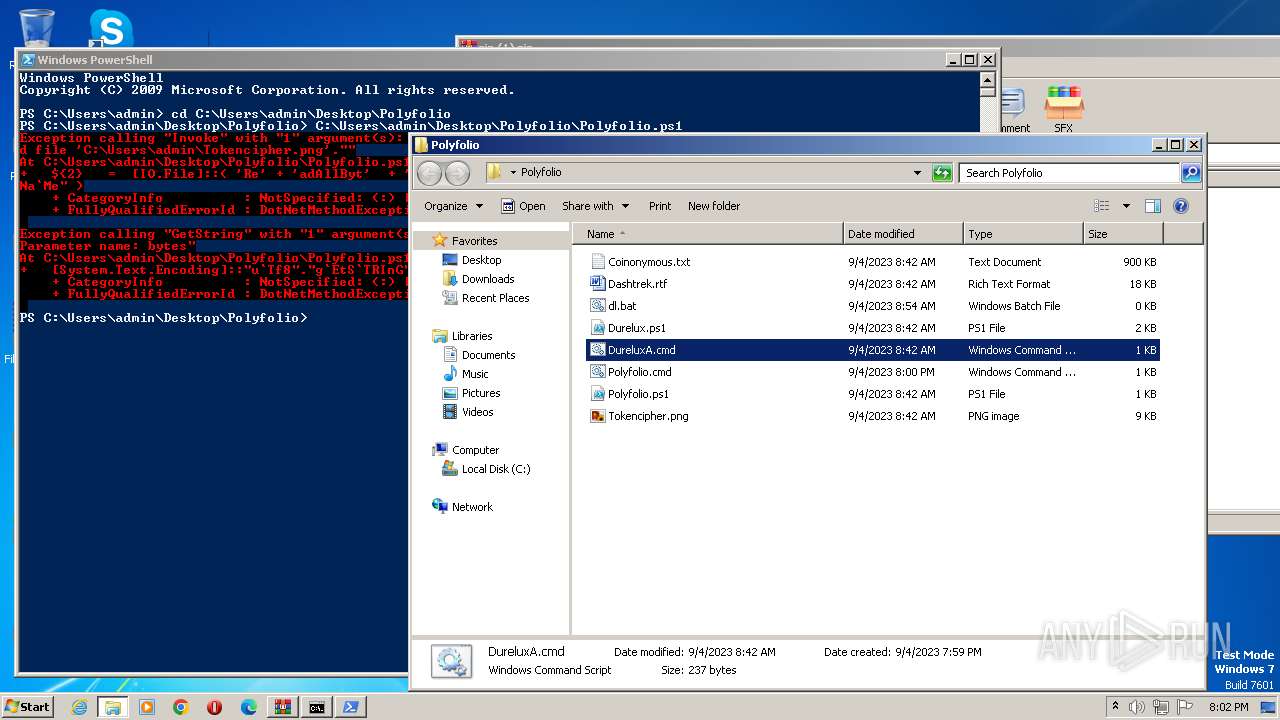Open Action Center flag icon
Image resolution: width=1280 pixels, height=720 pixels.
pos(1185,706)
